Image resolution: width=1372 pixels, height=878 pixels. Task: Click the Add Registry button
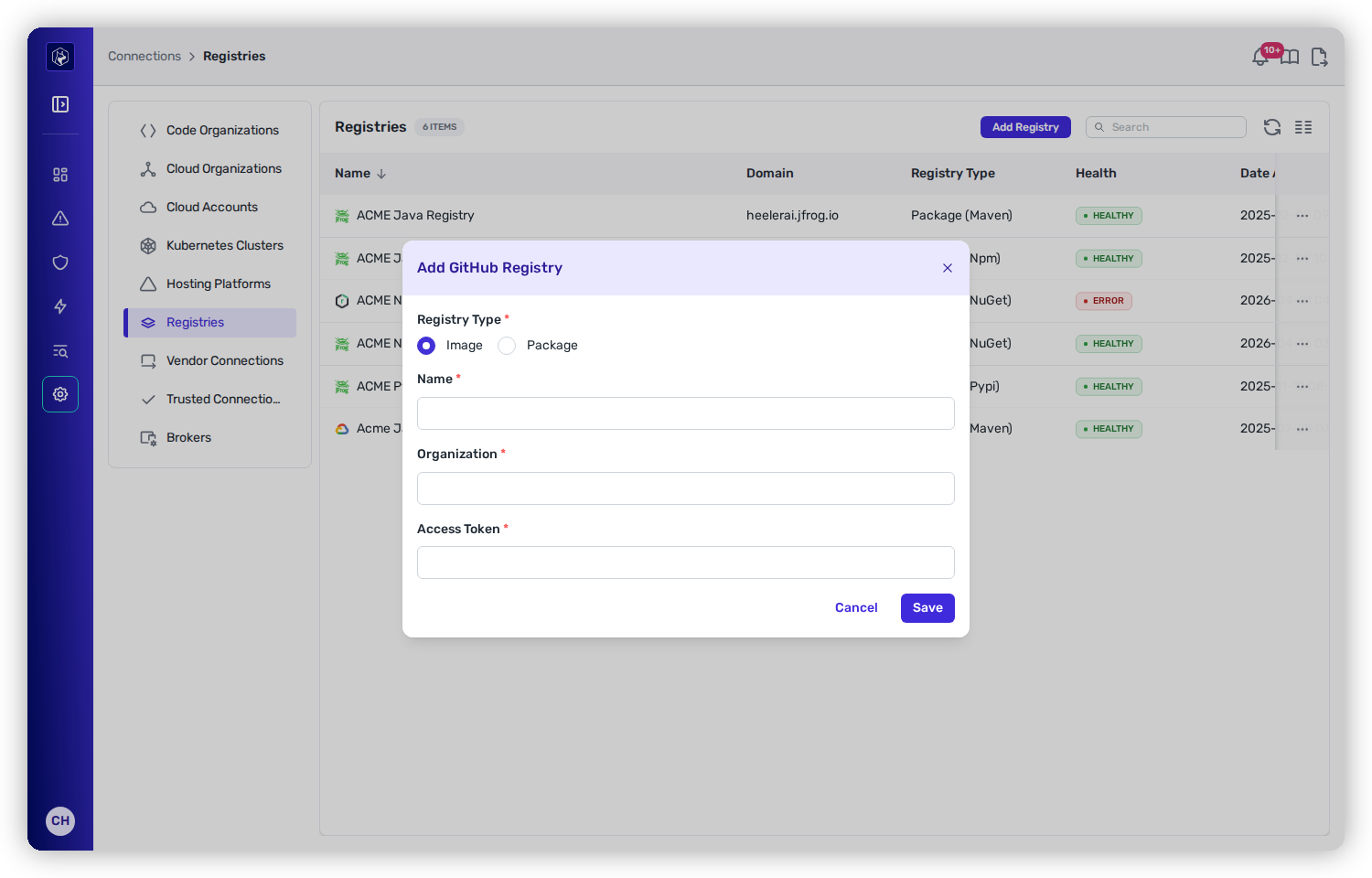point(1025,127)
